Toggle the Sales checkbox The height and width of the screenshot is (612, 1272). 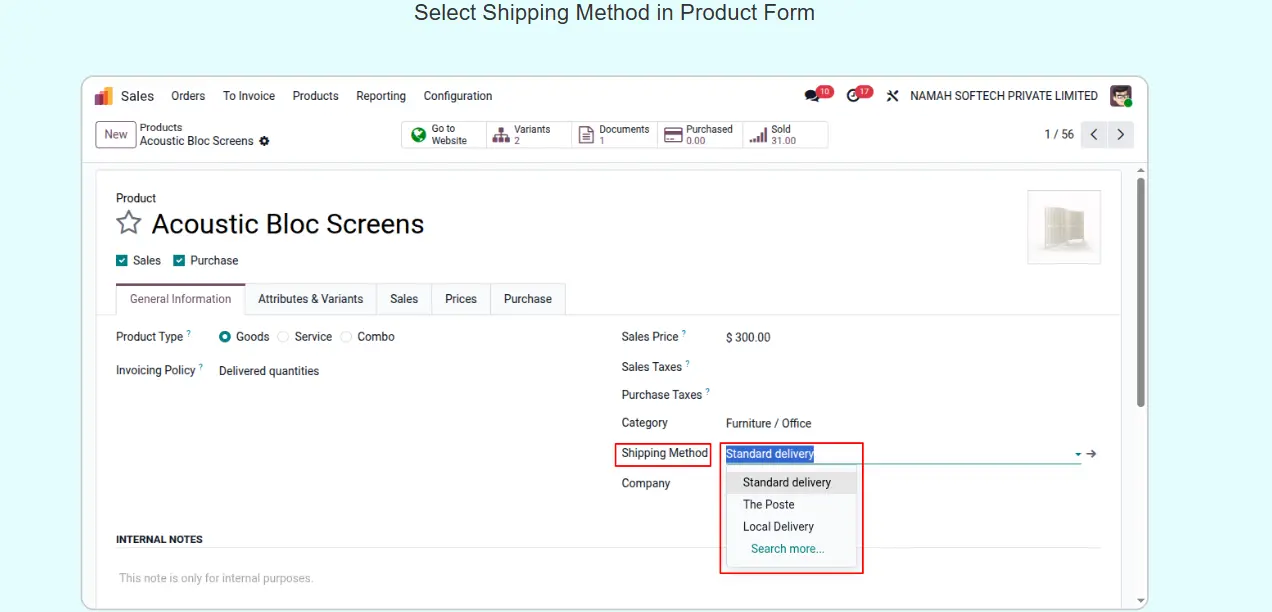[x=123, y=261]
